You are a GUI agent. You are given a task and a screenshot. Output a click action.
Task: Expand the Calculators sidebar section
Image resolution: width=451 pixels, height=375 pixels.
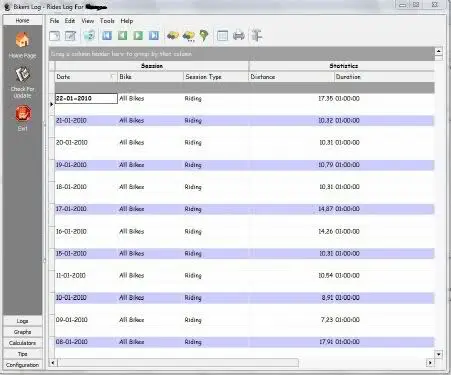pos(23,343)
